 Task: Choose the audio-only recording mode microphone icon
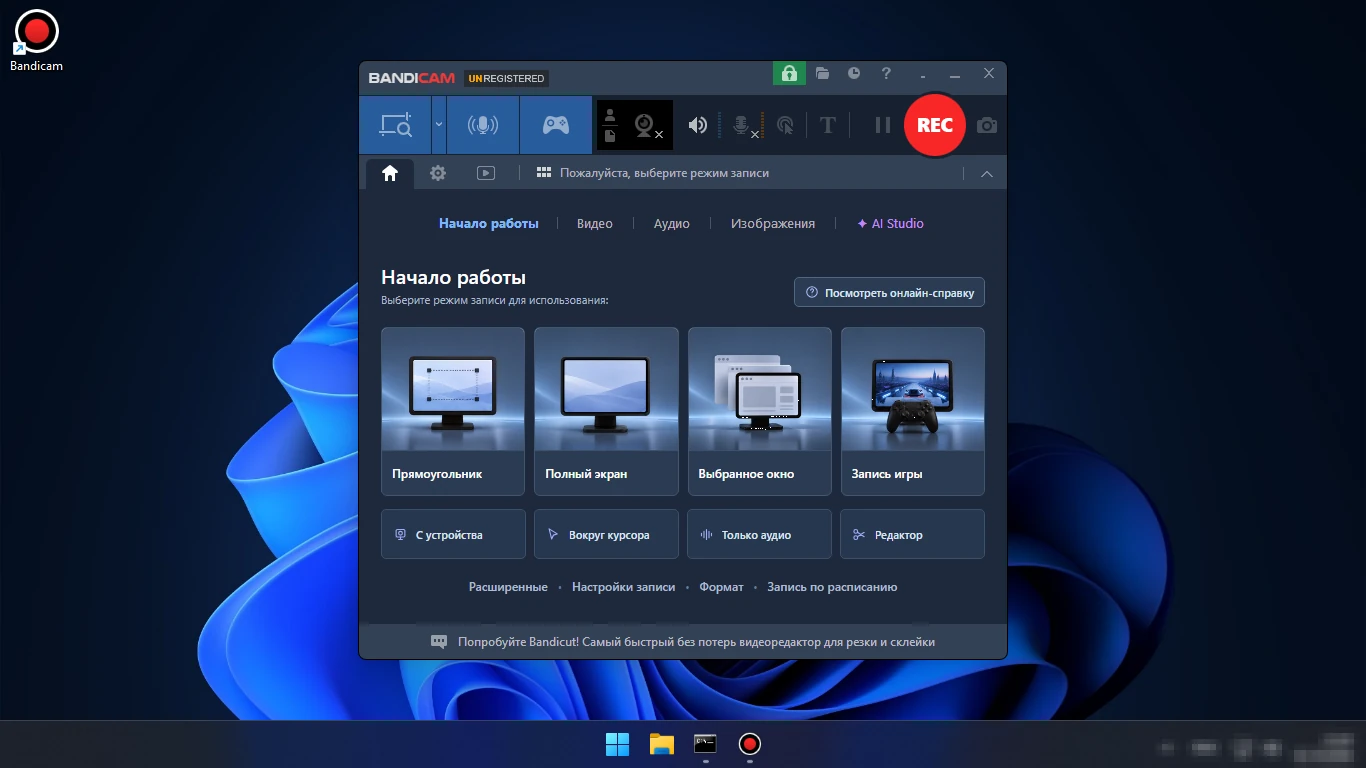[483, 125]
